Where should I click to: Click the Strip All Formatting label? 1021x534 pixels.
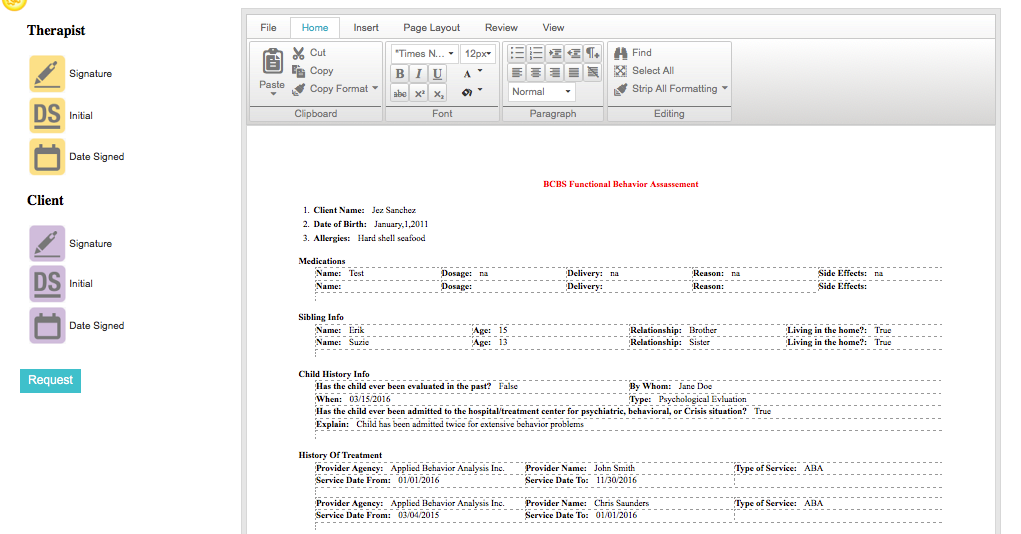(675, 89)
